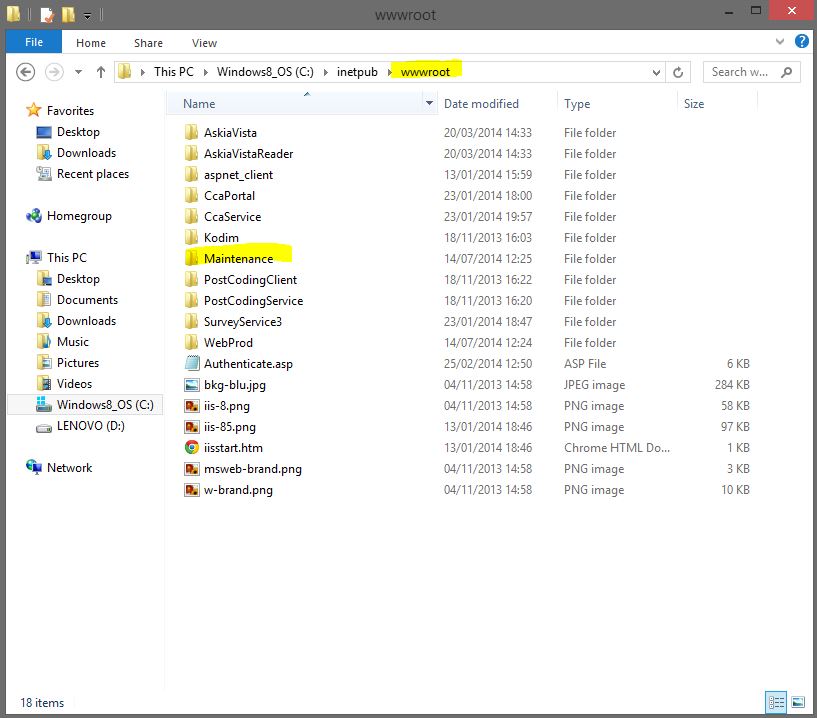817x718 pixels.
Task: Switch to Details view layout
Action: pyautogui.click(x=776, y=702)
